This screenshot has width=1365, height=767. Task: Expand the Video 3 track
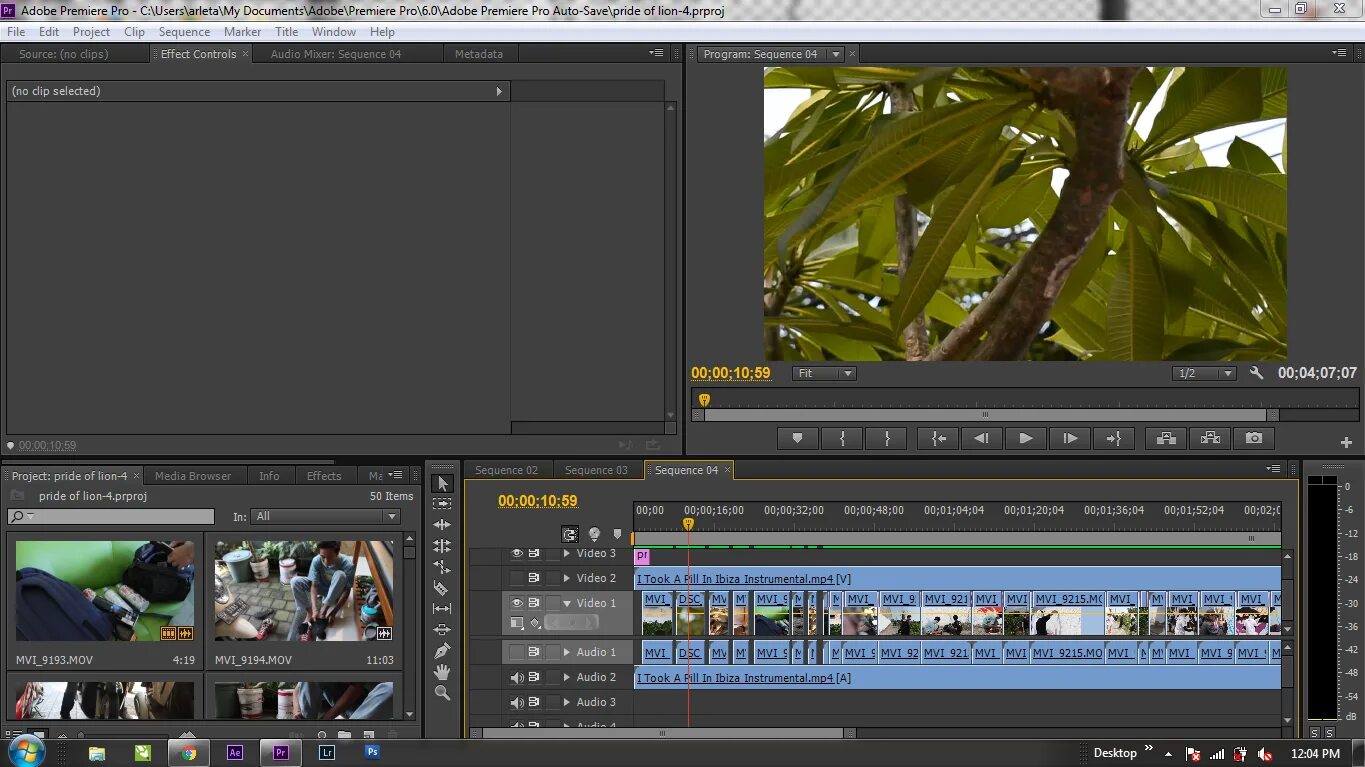pos(567,554)
